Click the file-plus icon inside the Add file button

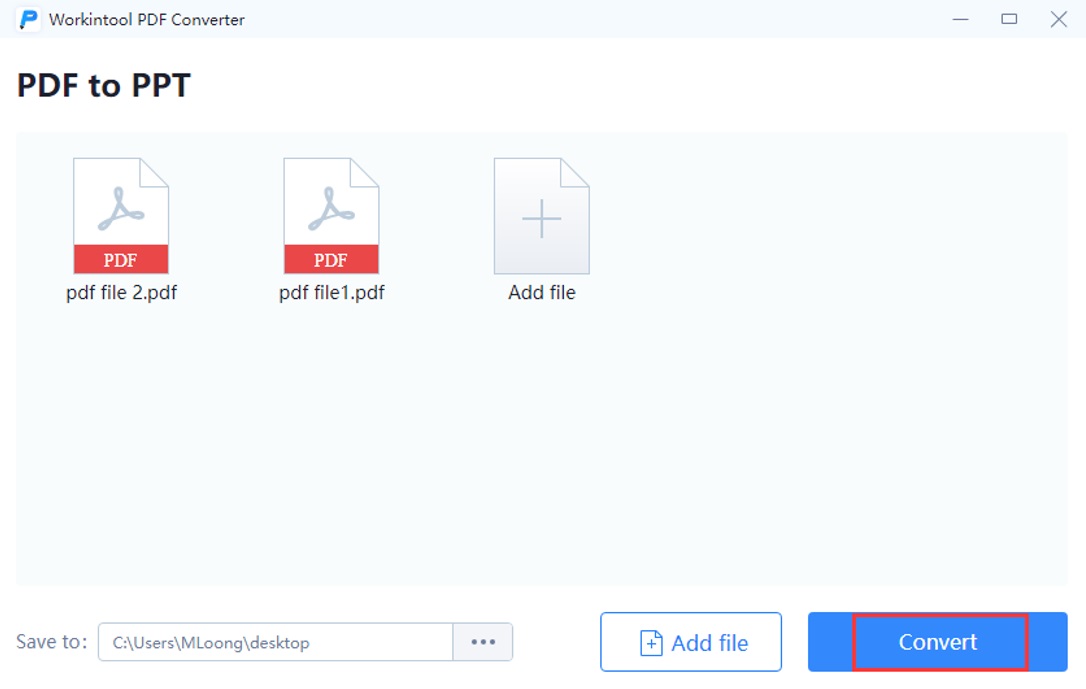click(x=652, y=641)
